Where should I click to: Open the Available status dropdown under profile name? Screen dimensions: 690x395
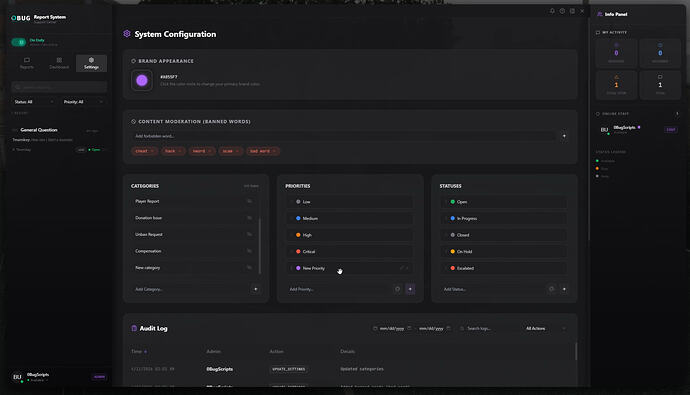point(37,380)
